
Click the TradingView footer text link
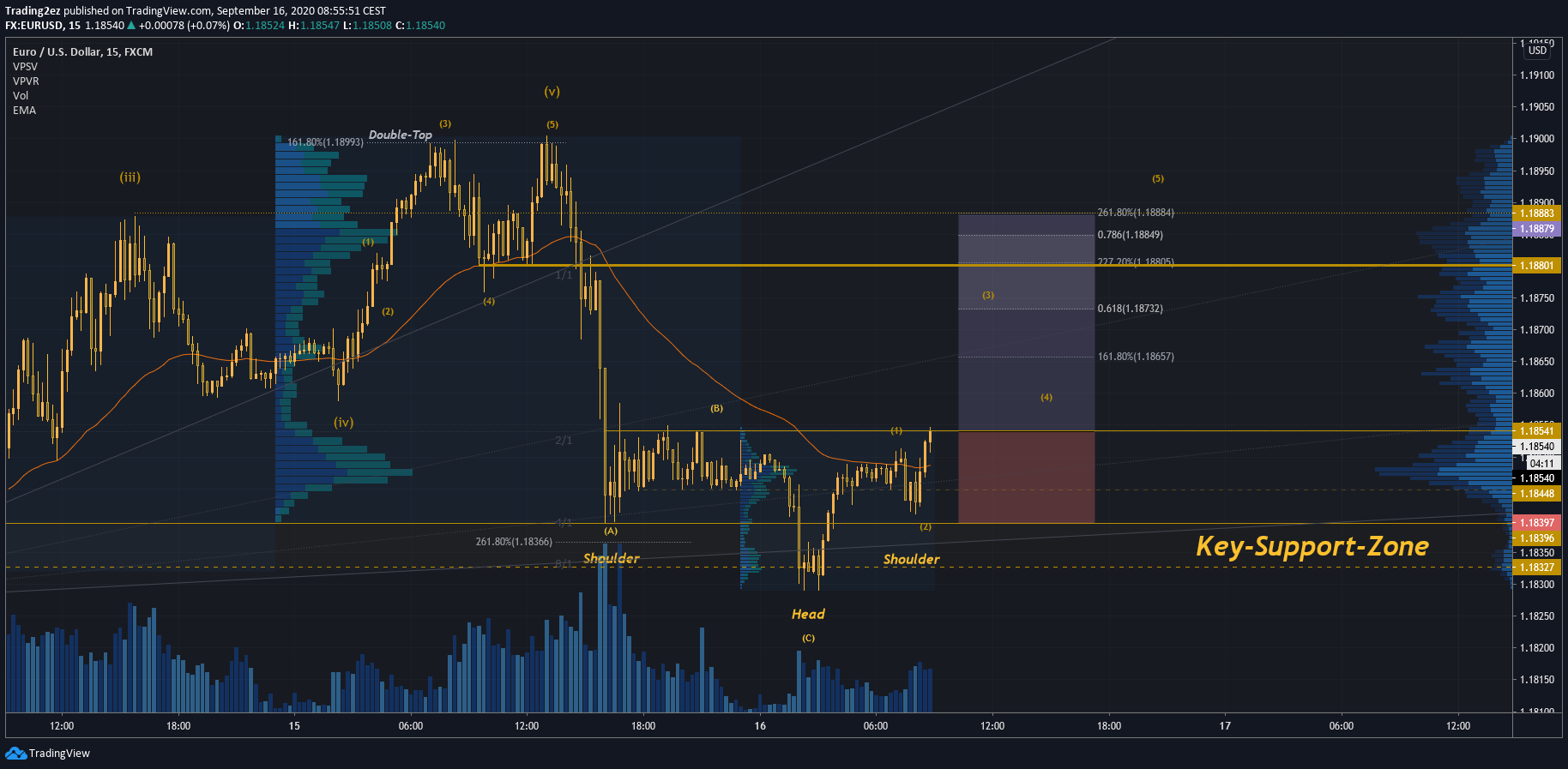(x=59, y=754)
